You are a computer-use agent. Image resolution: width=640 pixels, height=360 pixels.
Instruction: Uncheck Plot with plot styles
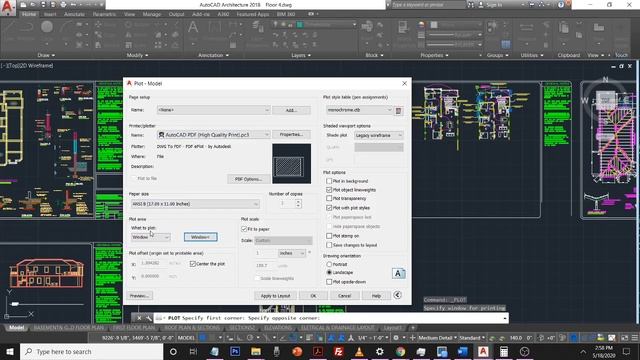[x=329, y=208]
